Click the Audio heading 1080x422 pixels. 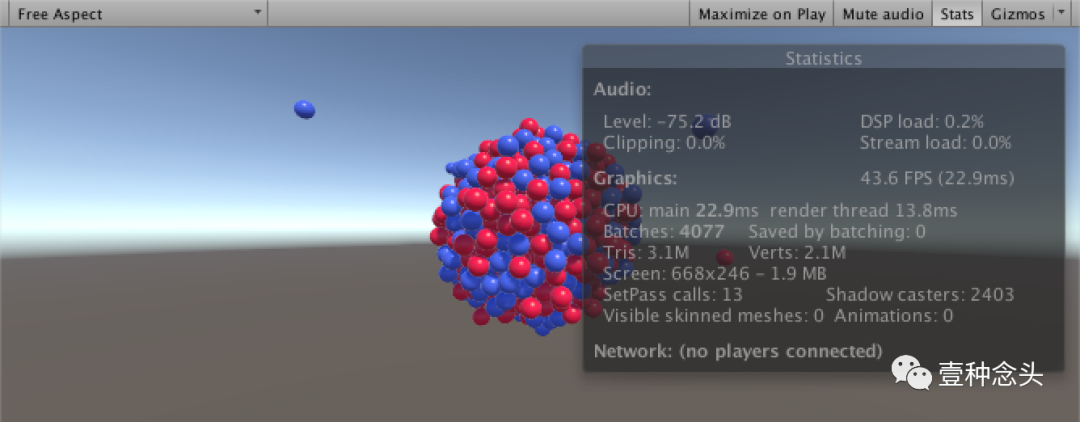[x=622, y=89]
